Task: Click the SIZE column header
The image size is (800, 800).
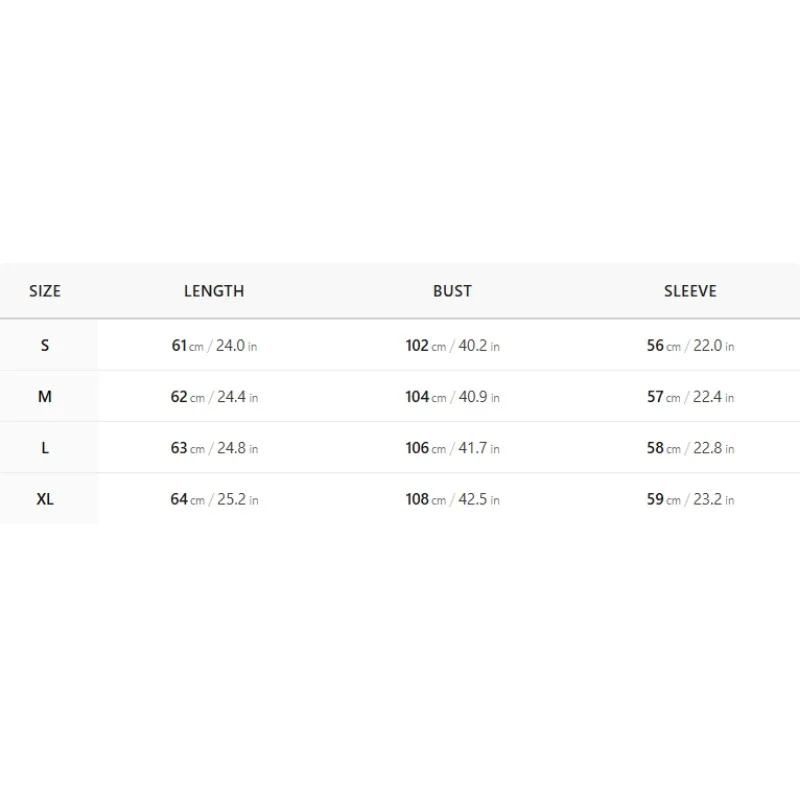Action: [45, 291]
